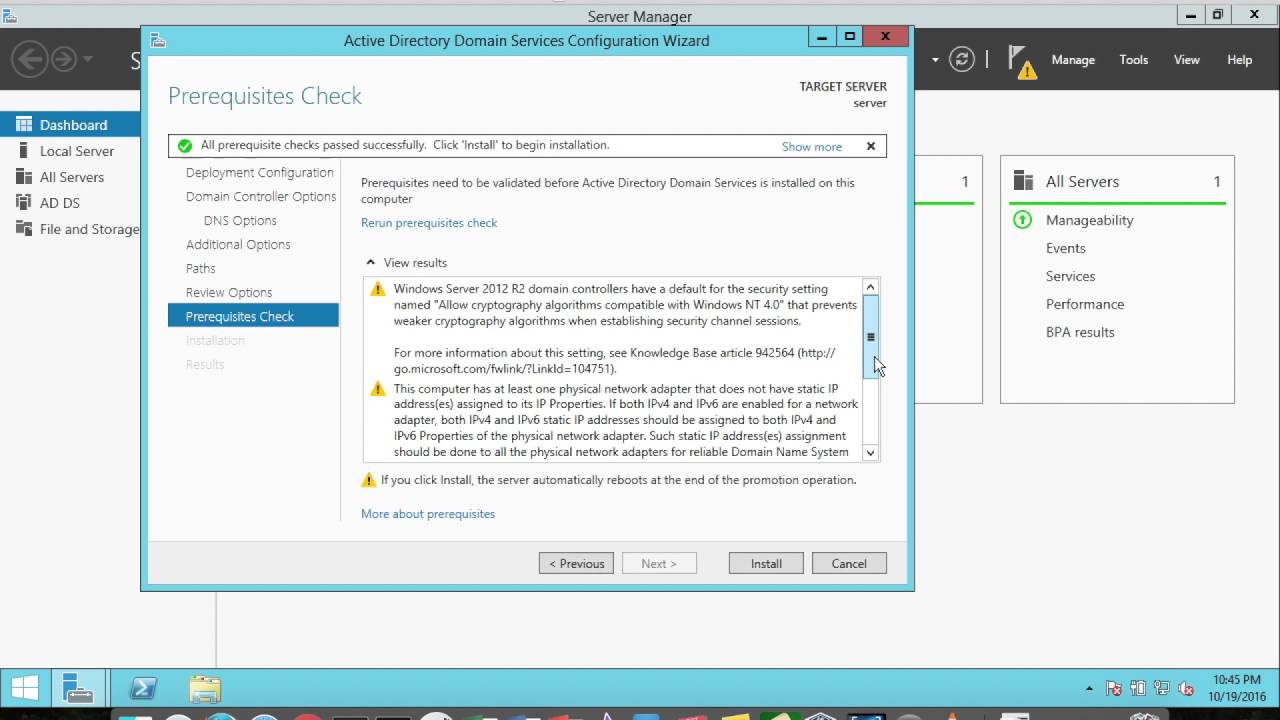Viewport: 1280px width, 720px height.
Task: Open Server Manager from the taskbar
Action: click(77, 688)
